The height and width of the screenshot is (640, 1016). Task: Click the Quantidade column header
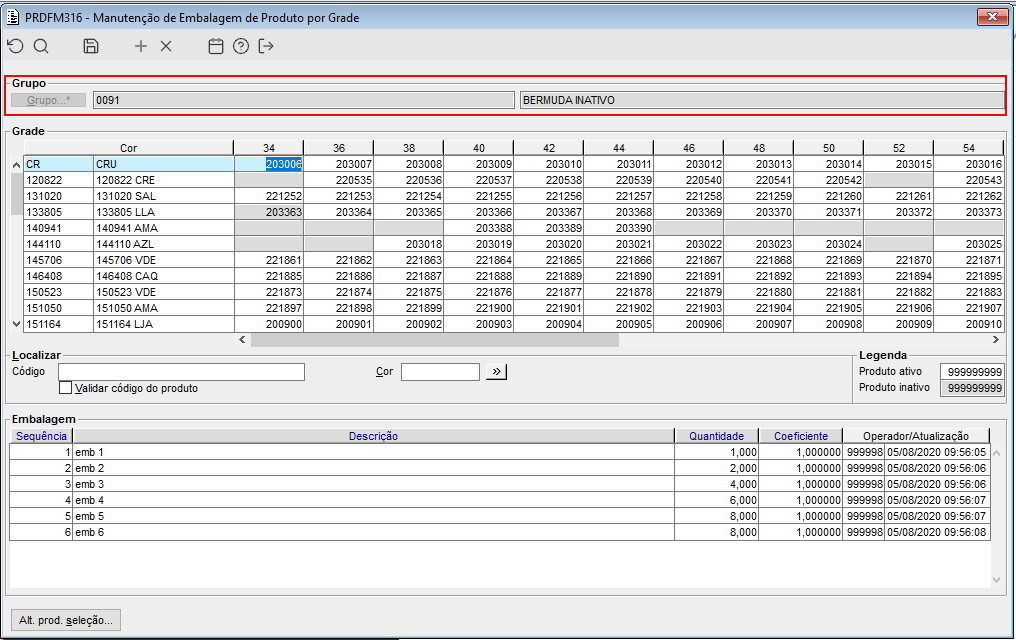click(x=716, y=436)
